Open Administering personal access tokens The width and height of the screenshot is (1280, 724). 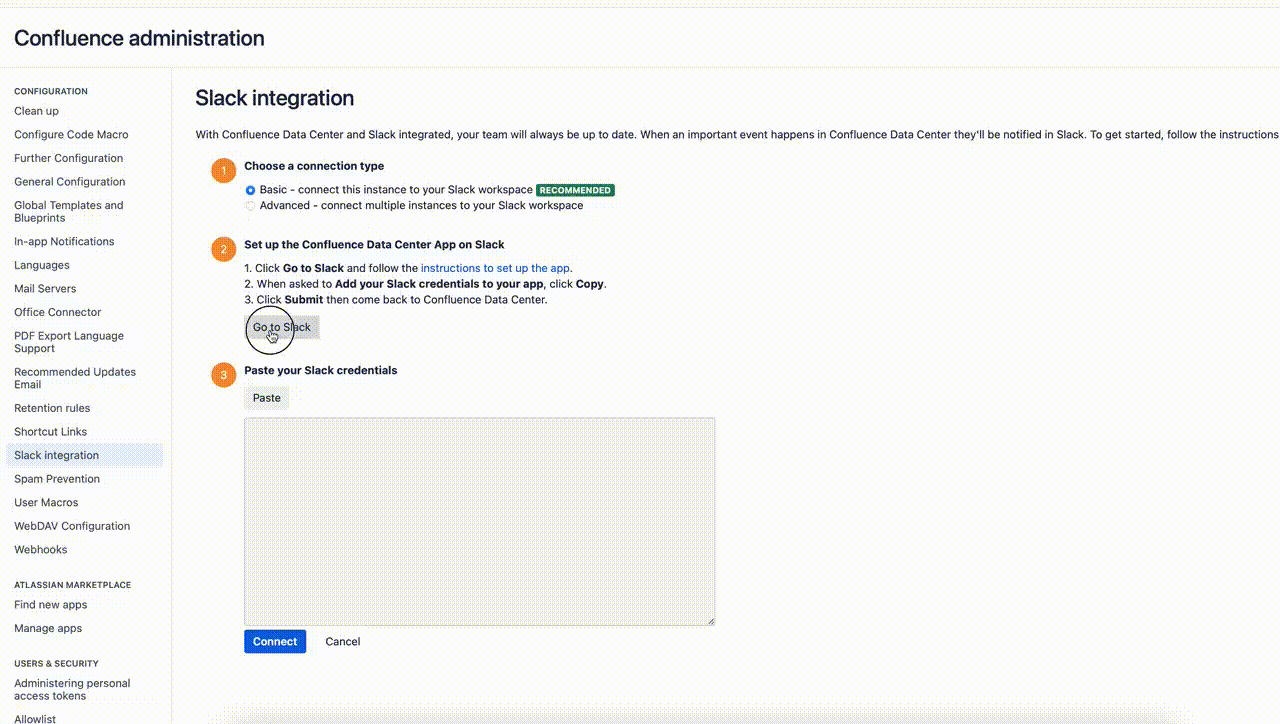(x=72, y=690)
